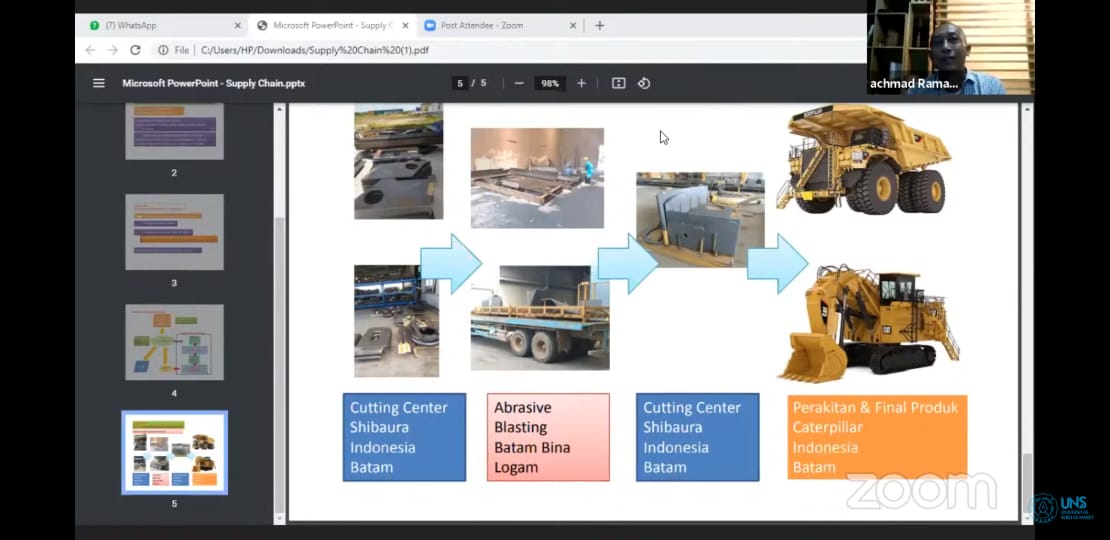The width and height of the screenshot is (1110, 540).
Task: Click the fit to page icon
Action: click(619, 83)
